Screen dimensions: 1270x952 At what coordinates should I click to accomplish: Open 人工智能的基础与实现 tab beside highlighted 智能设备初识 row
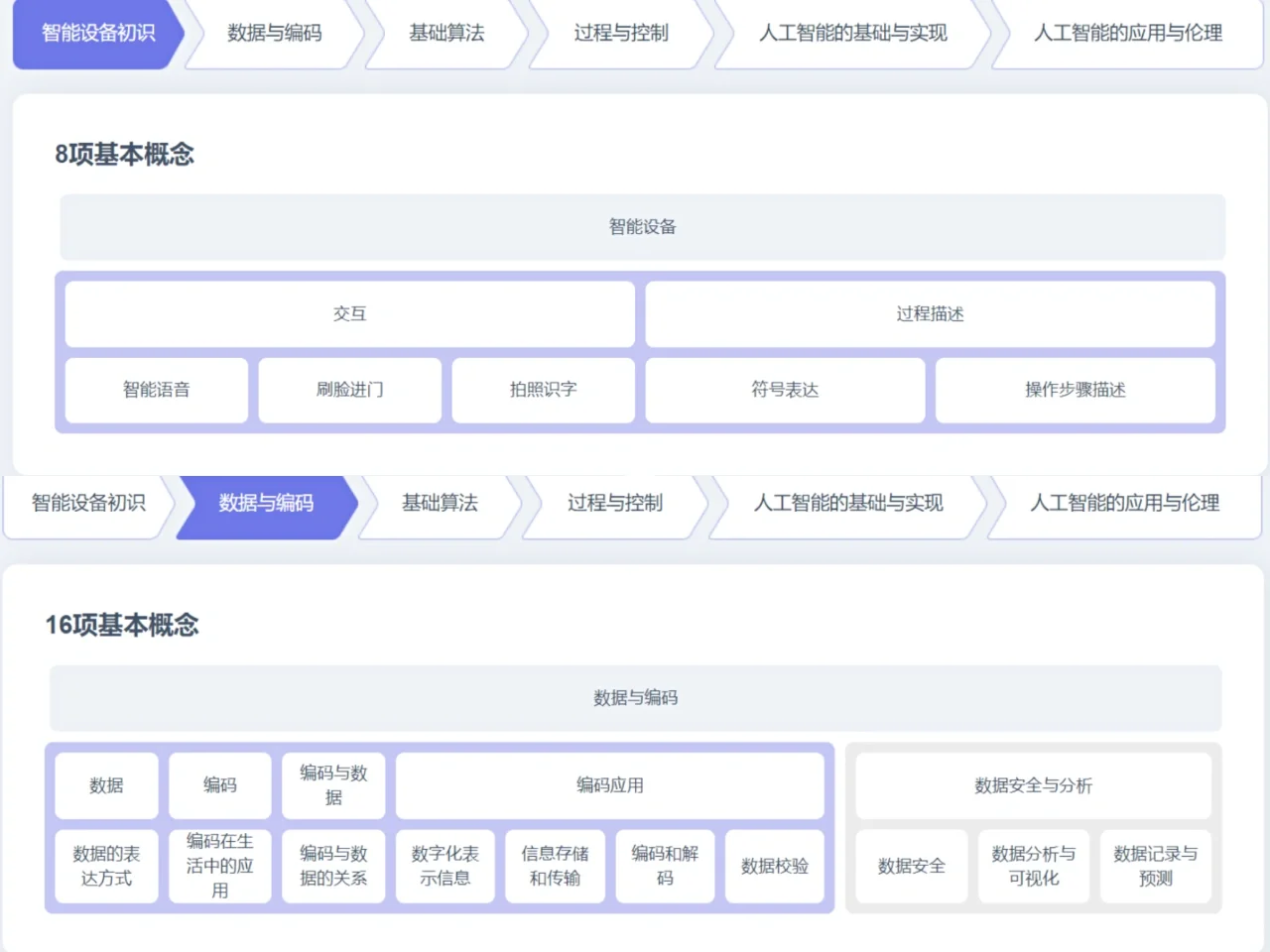(x=853, y=33)
